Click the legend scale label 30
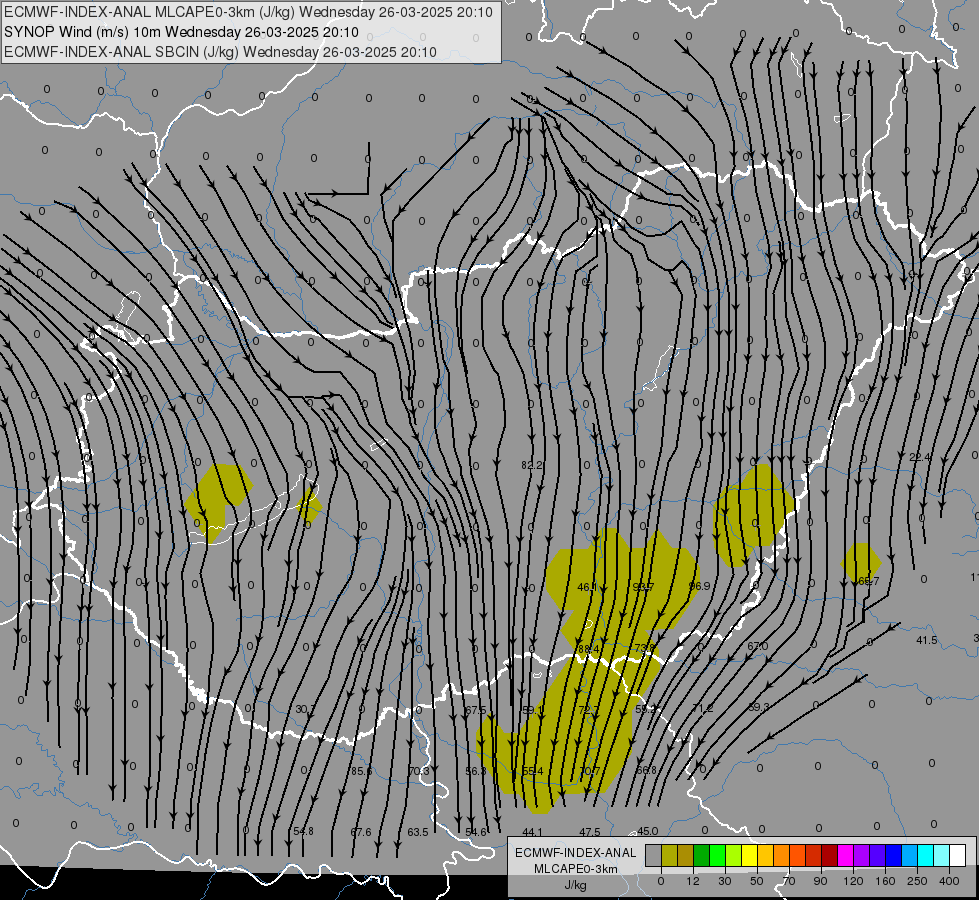This screenshot has width=979, height=900. pyautogui.click(x=725, y=882)
